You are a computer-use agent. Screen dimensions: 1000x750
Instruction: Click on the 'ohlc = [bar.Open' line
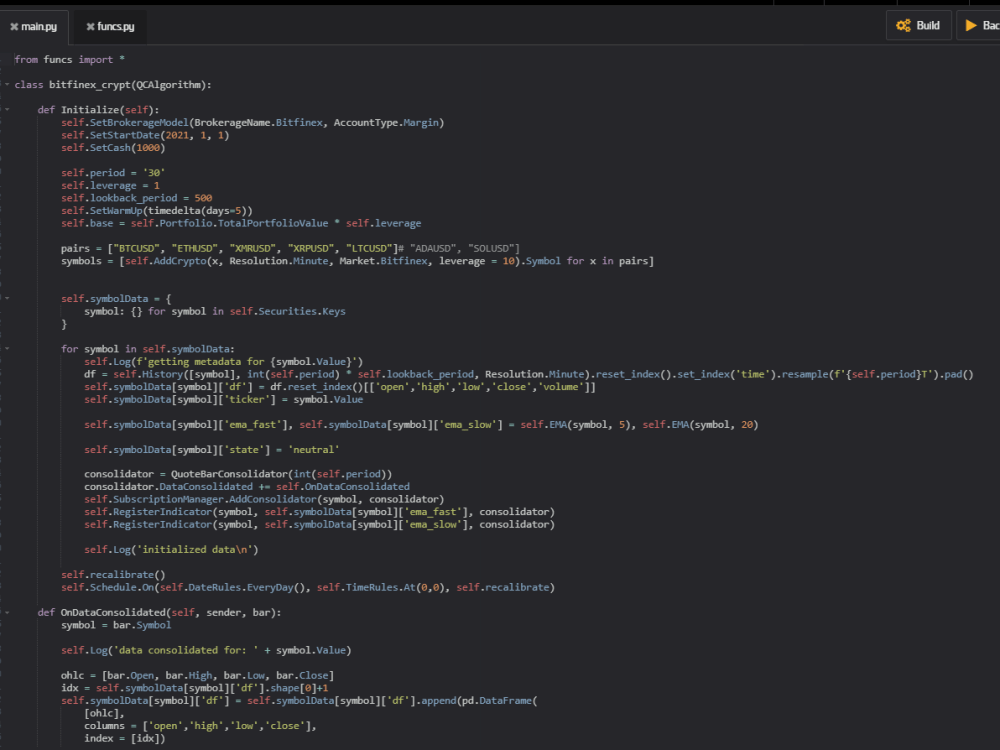pos(198,675)
